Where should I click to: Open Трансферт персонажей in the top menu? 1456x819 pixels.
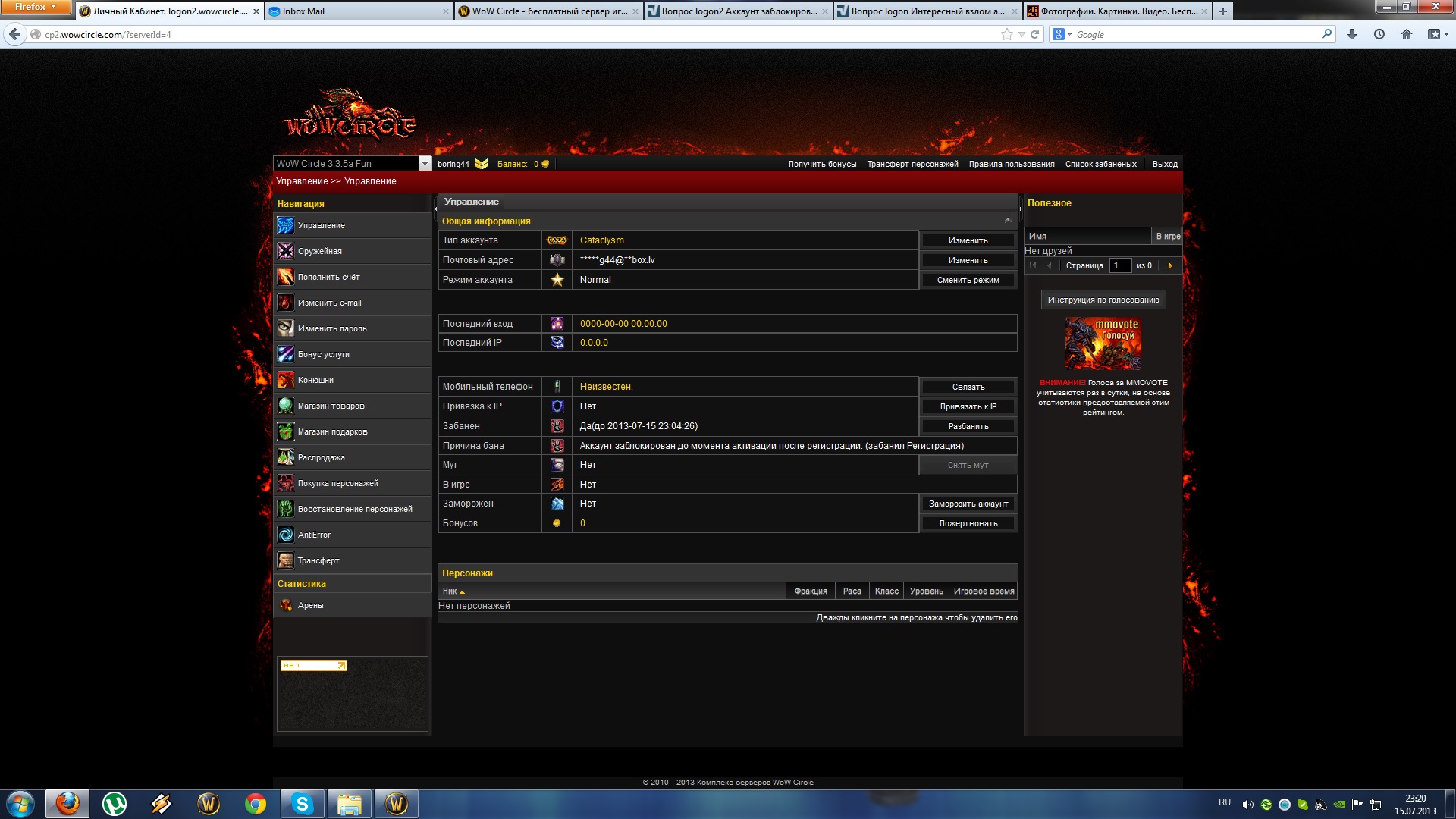[912, 164]
